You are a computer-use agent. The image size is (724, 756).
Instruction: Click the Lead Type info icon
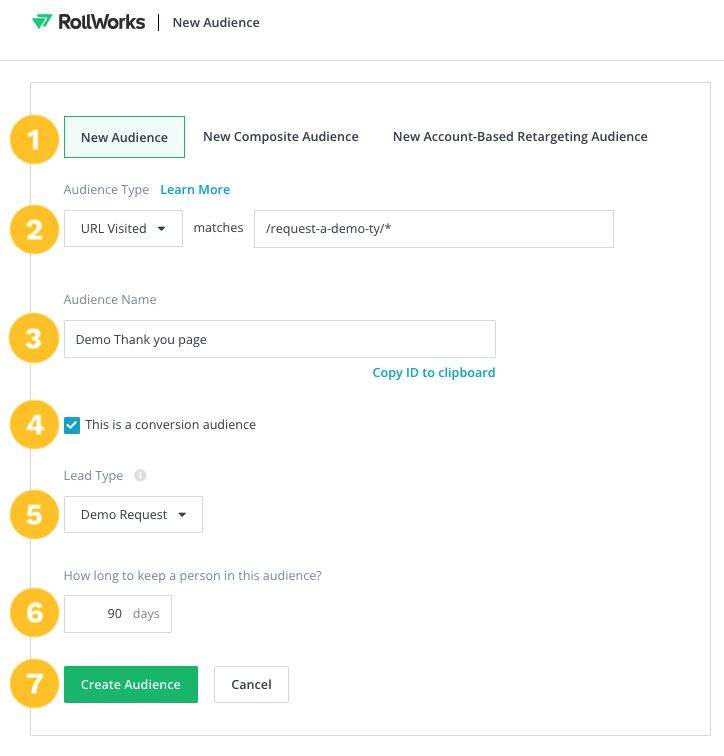140,475
